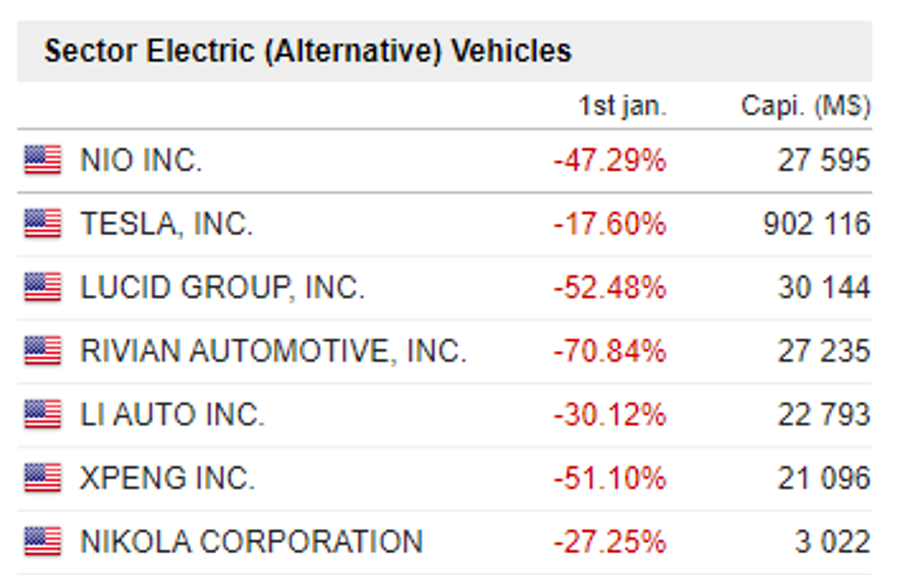Click the flag icon beside NIKOLA CORPORATION

click(43, 542)
